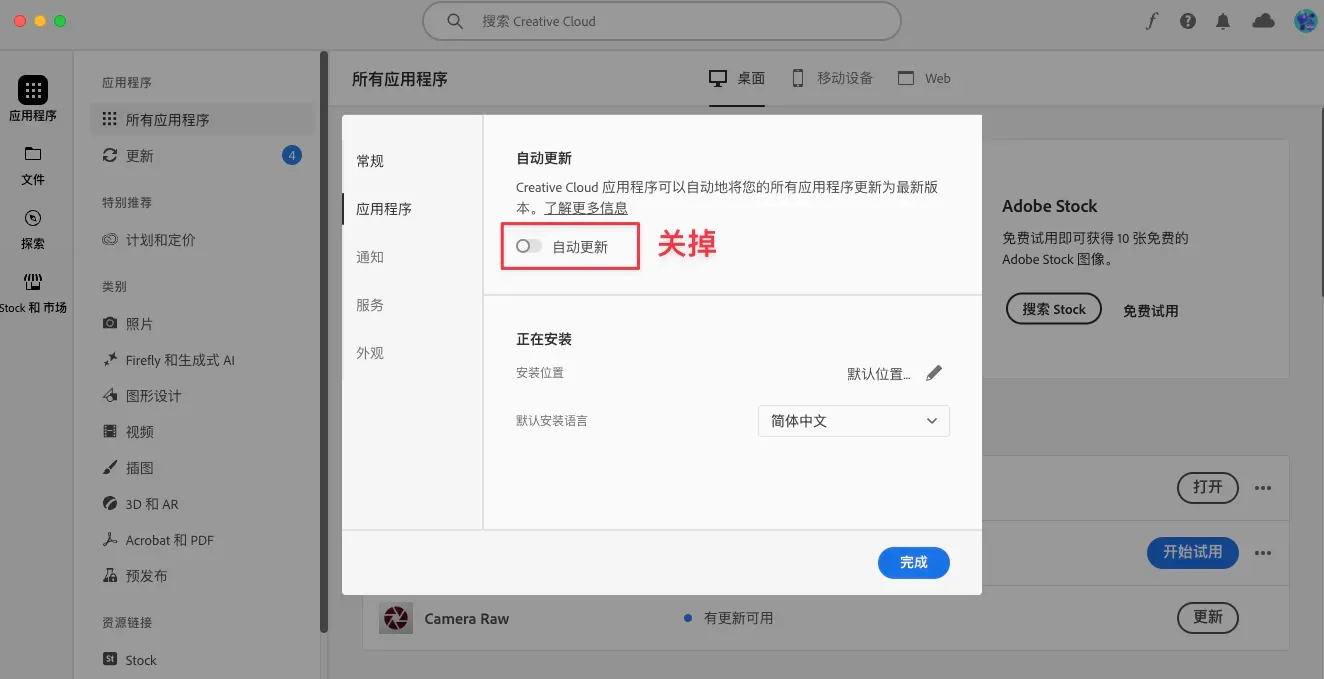
Task: Open 更新 in the sidebar list
Action: tap(203, 155)
